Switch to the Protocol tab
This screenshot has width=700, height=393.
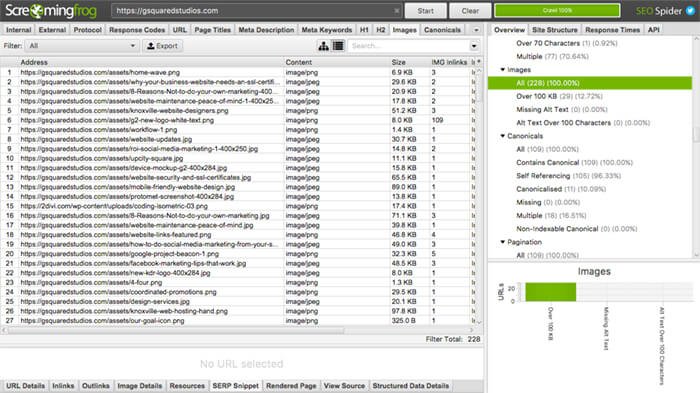point(88,30)
